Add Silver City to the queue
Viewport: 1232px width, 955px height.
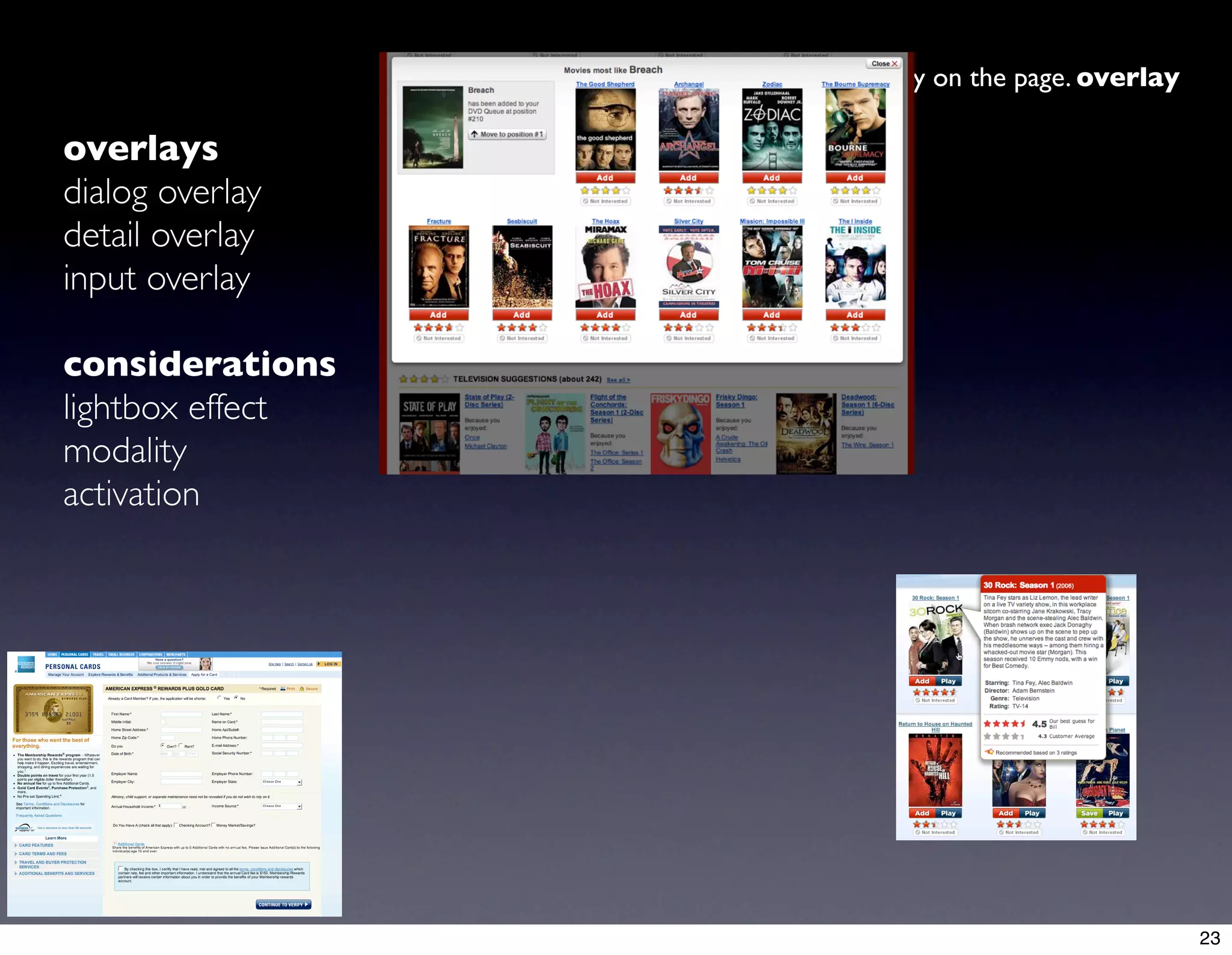(x=688, y=315)
